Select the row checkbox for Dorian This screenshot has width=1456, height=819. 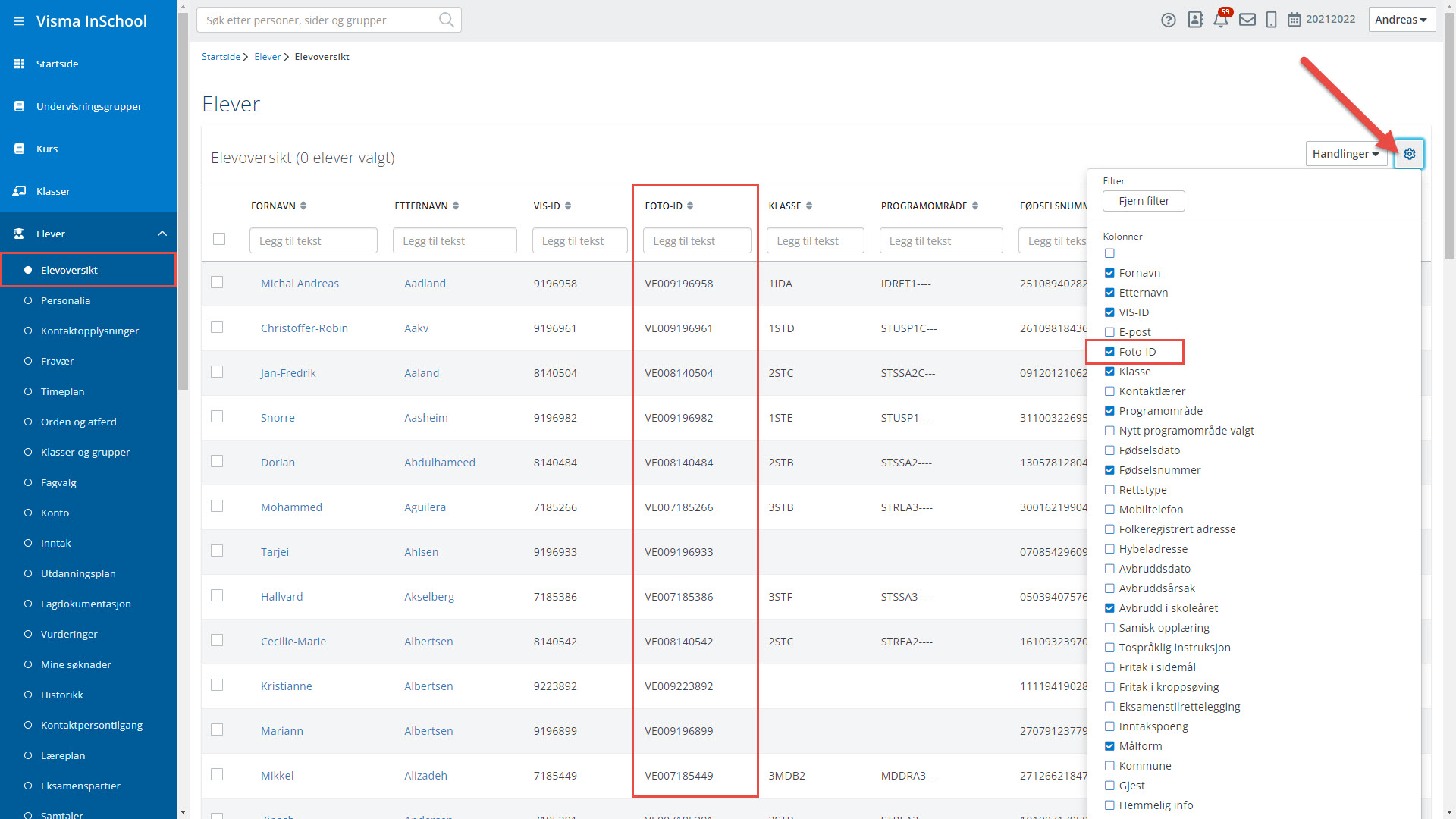[x=217, y=461]
